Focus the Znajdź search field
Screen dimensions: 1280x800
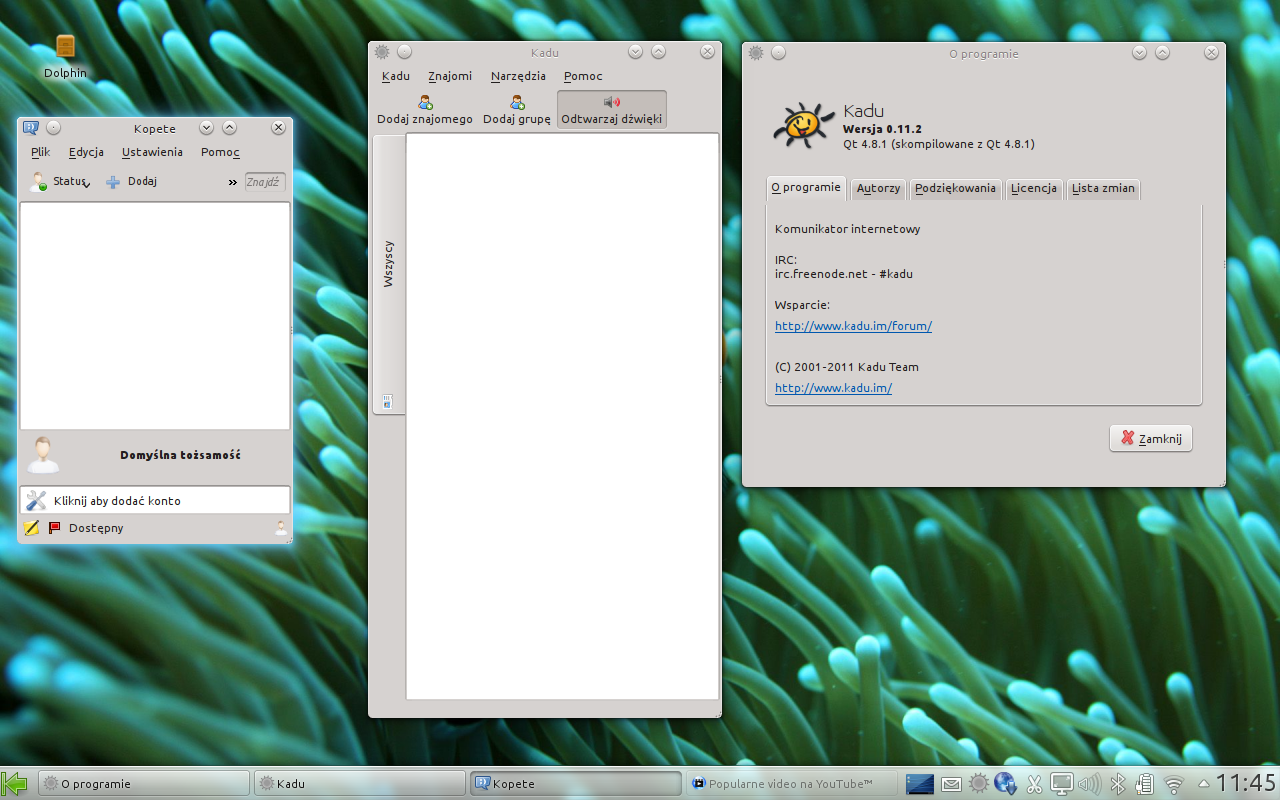265,182
